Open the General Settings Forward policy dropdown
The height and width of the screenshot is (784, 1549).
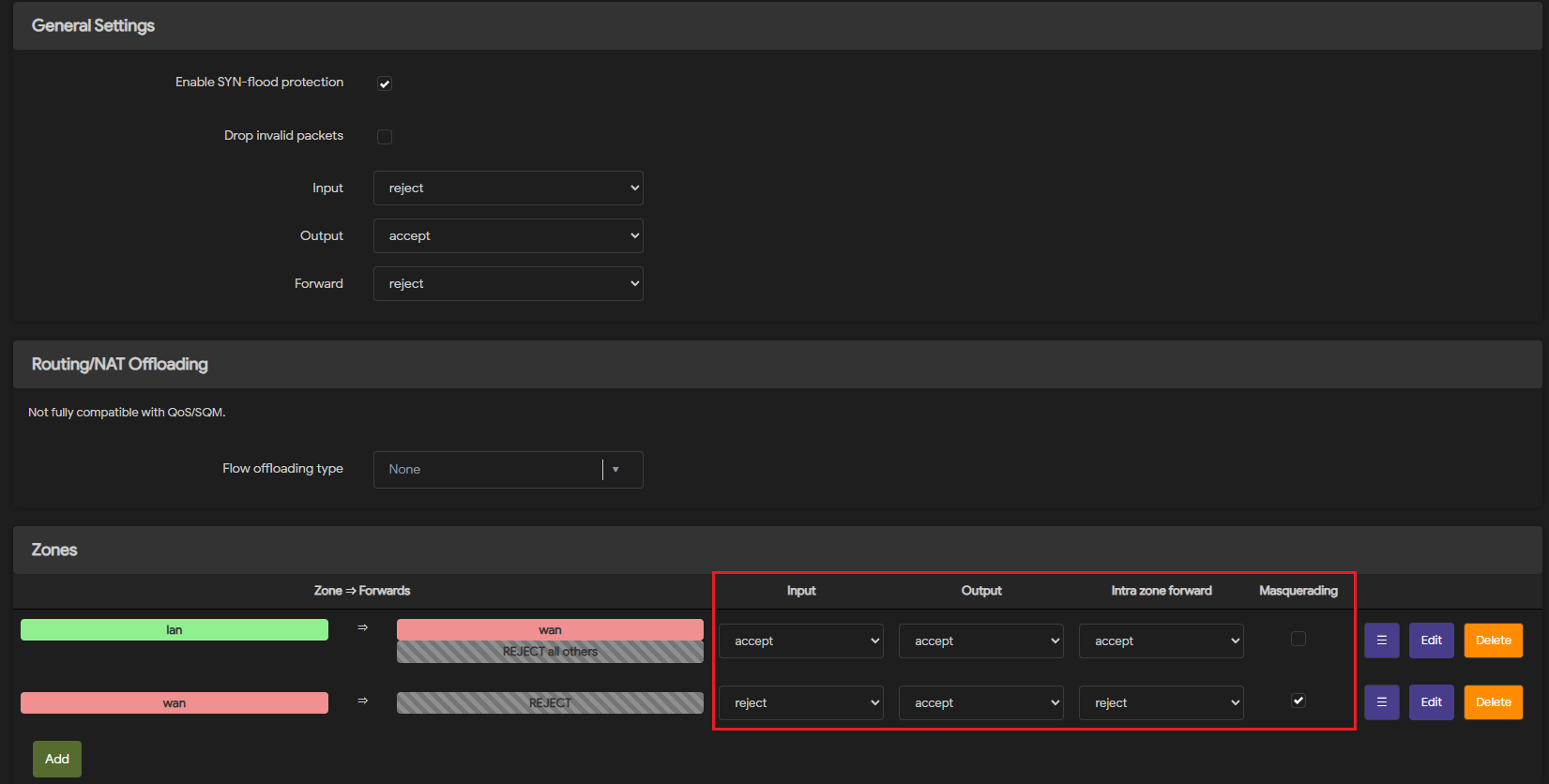click(509, 283)
